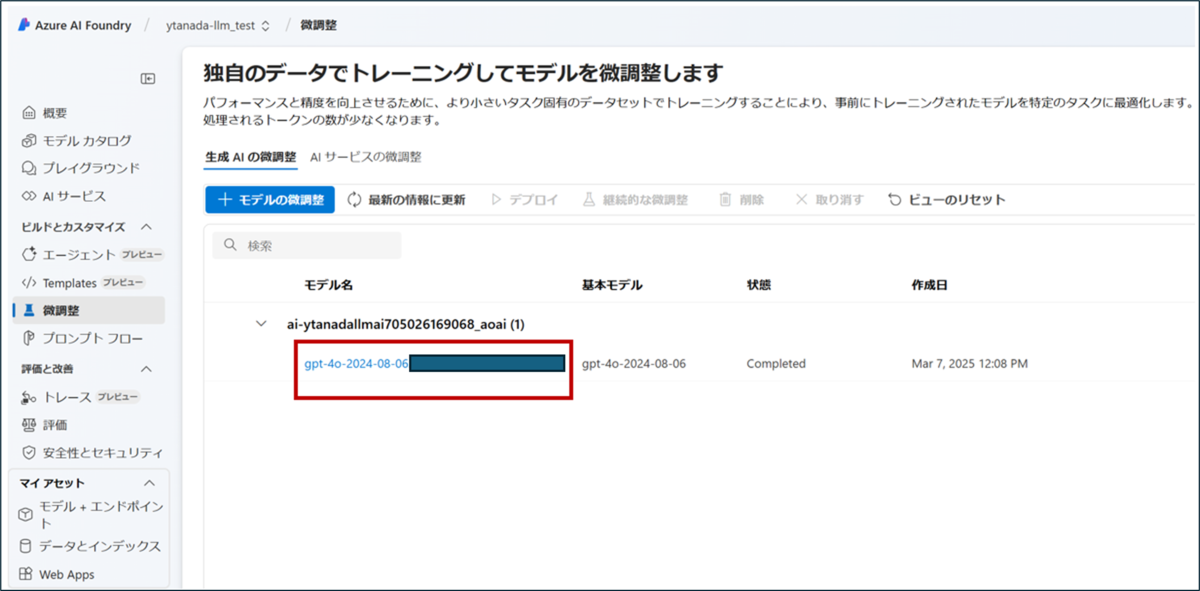Viewport: 1200px width, 591px height.
Task: Collapse the マイ アセット section
Action: coord(150,483)
